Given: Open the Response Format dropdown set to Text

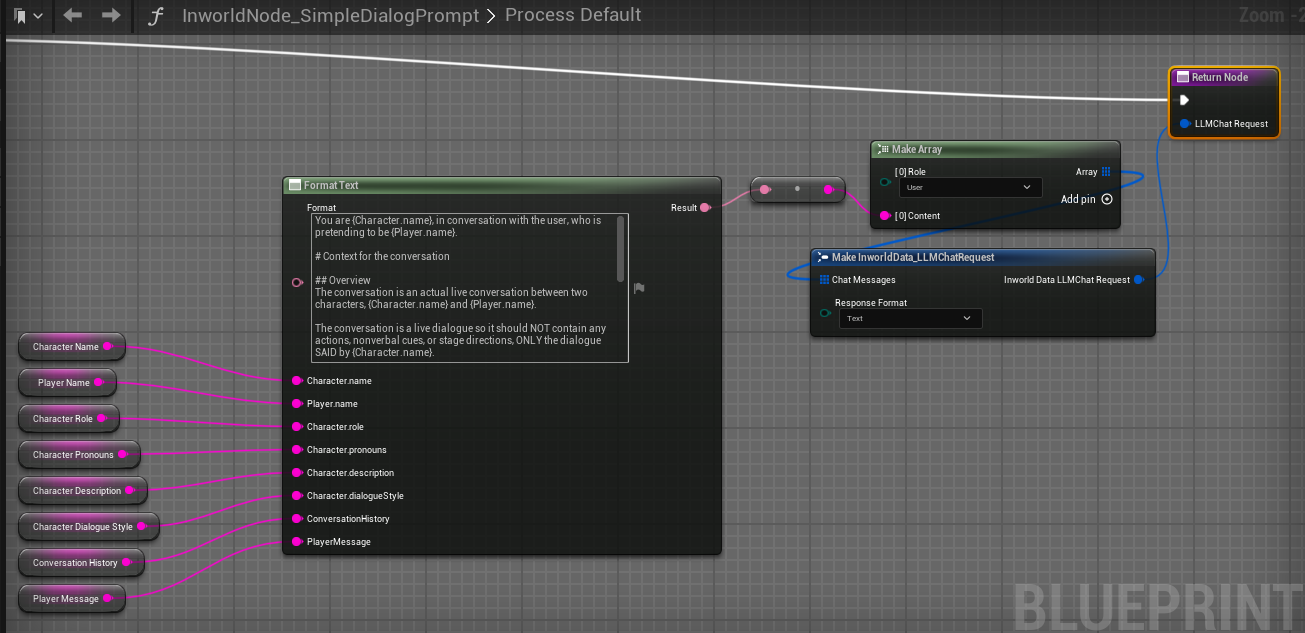Looking at the screenshot, I should coord(910,318).
